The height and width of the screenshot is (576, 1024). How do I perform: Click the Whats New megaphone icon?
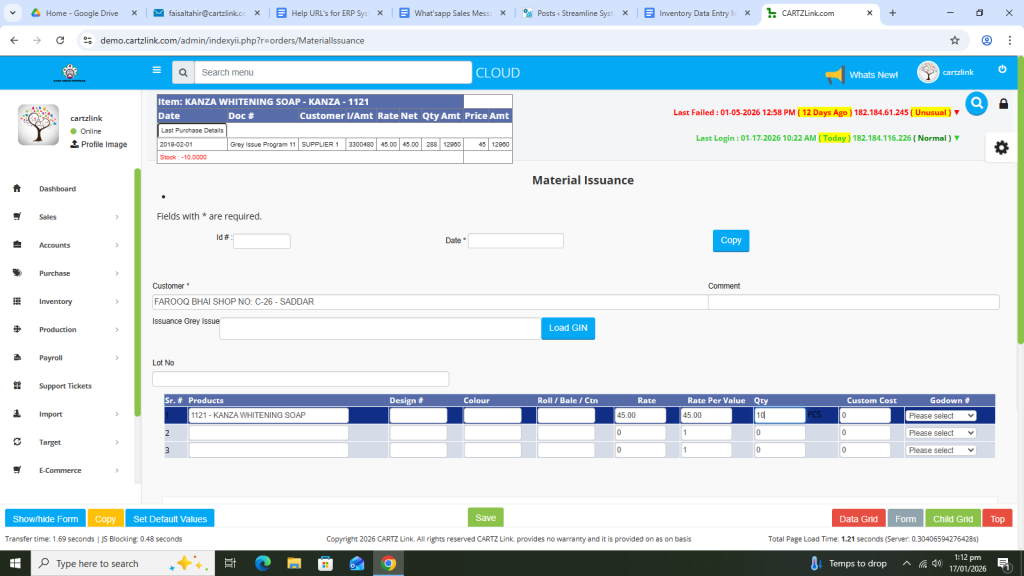[834, 74]
